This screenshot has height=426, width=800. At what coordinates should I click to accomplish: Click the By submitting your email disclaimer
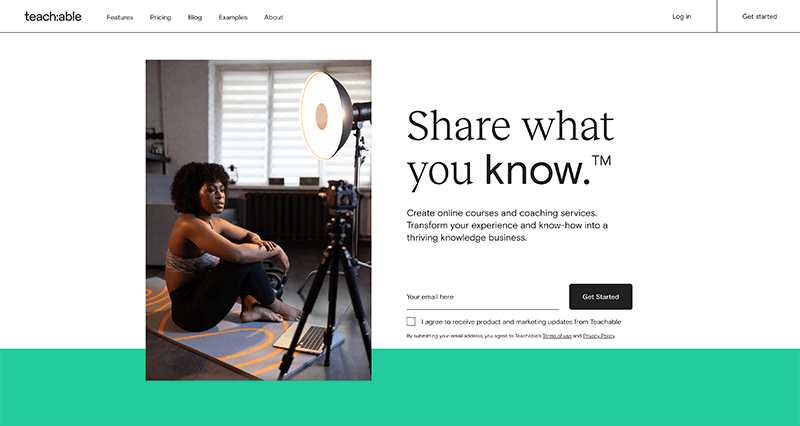click(511, 336)
